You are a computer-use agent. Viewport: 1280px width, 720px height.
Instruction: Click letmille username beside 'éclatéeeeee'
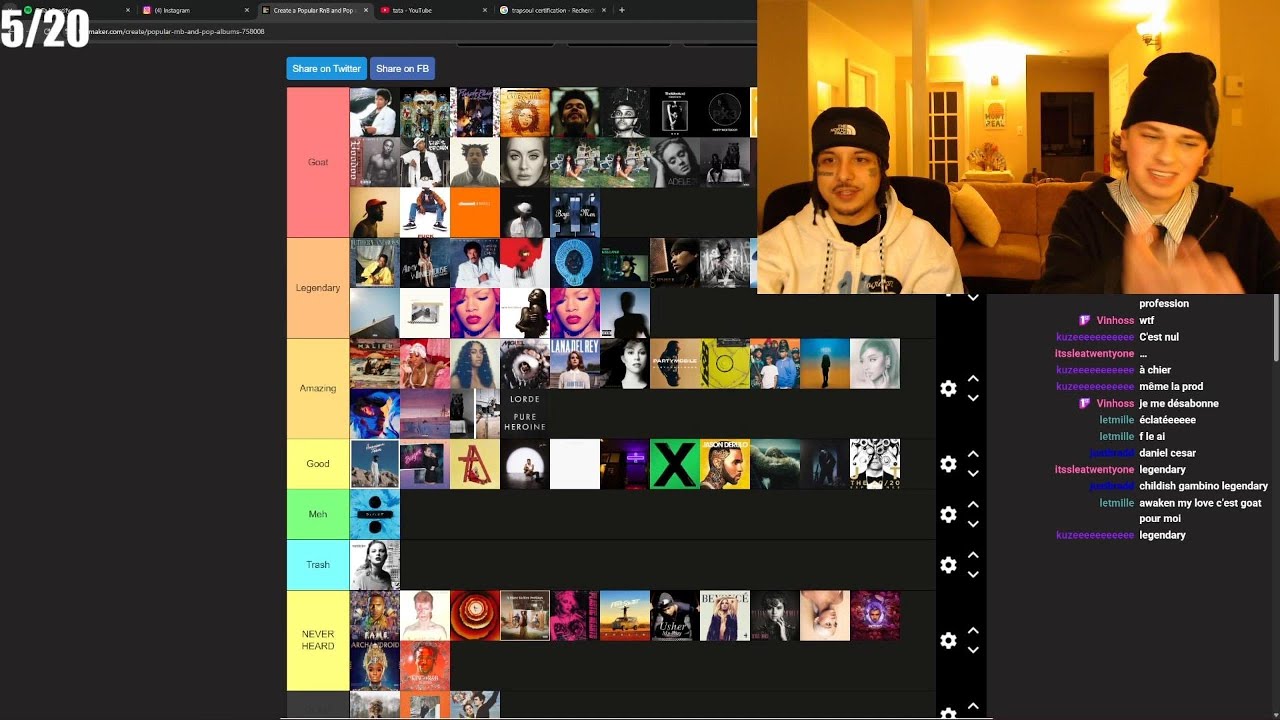(x=1117, y=420)
